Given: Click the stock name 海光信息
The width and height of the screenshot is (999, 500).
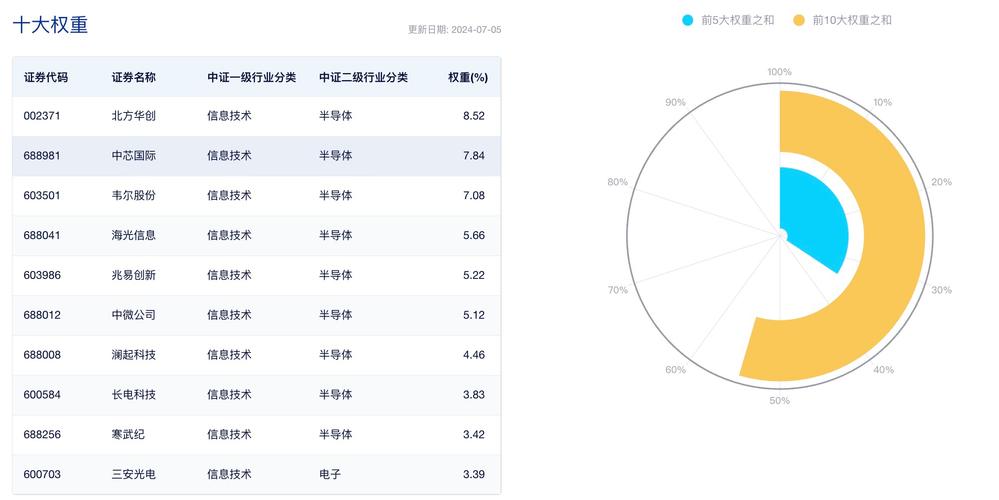Looking at the screenshot, I should pos(134,235).
